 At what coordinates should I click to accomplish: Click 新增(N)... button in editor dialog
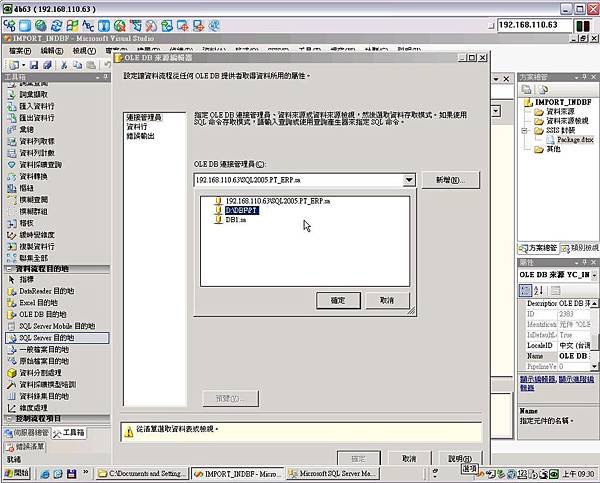click(450, 180)
